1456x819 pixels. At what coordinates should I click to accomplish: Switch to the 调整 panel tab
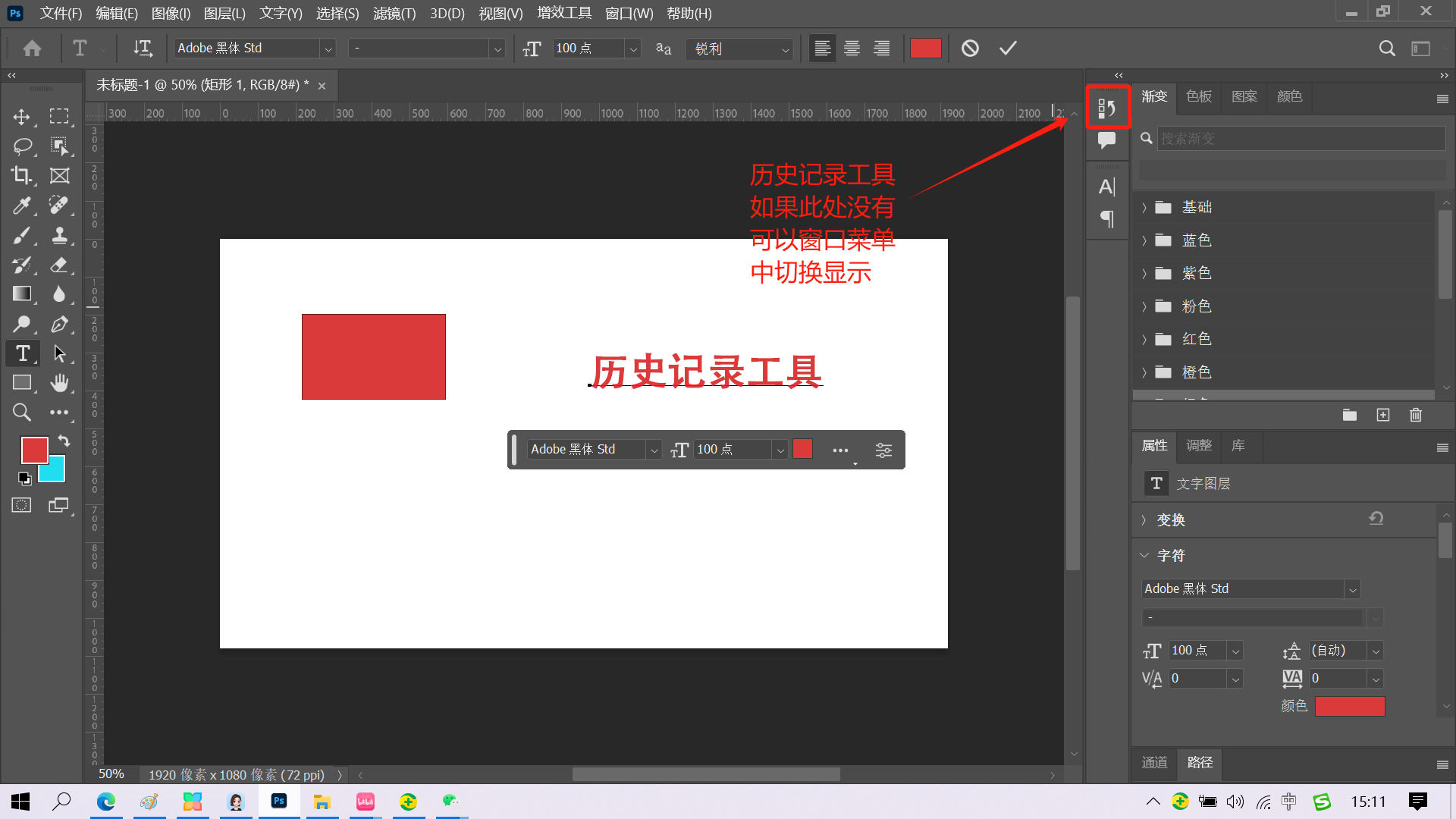tap(1199, 445)
